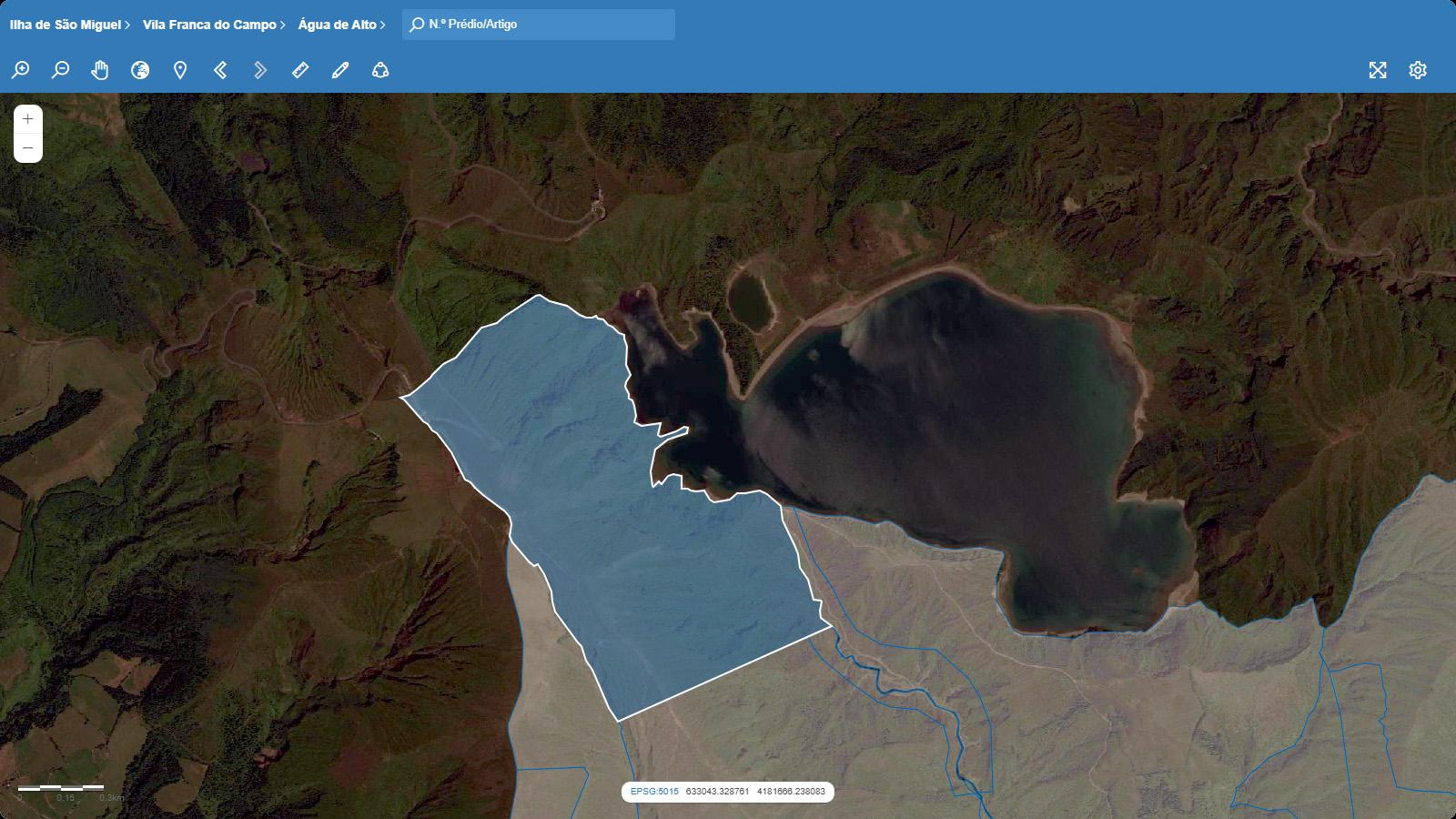Click the three-node share icon
This screenshot has height=819, width=1456.
tap(380, 70)
